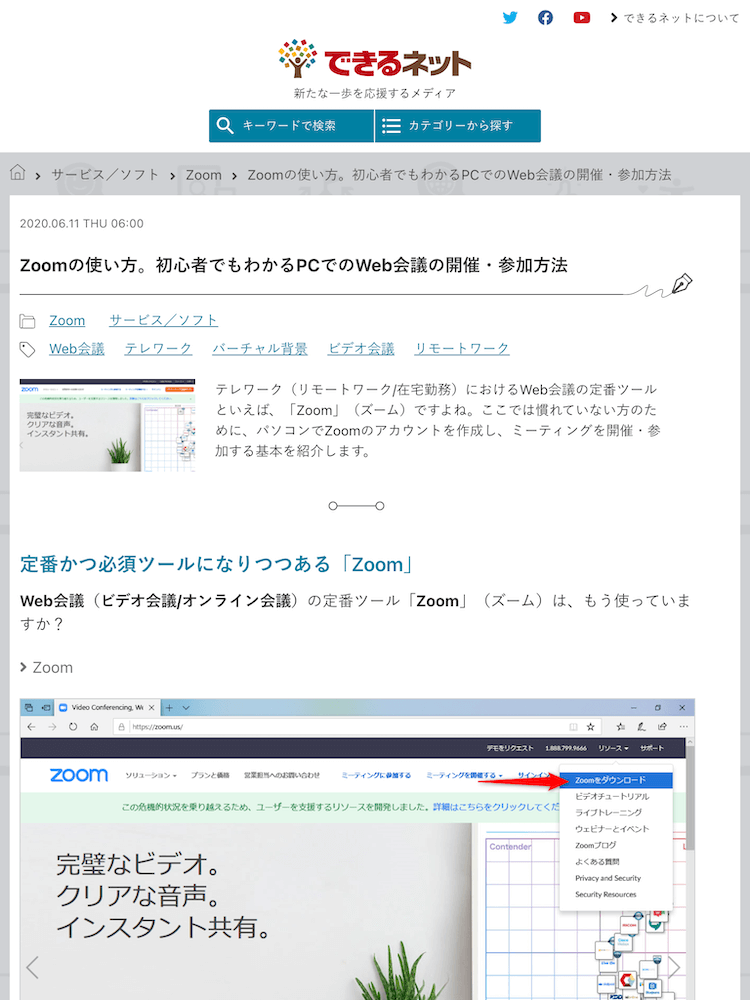The width and height of the screenshot is (750, 1000).
Task: Click the home icon in breadcrumb
Action: coord(18,173)
